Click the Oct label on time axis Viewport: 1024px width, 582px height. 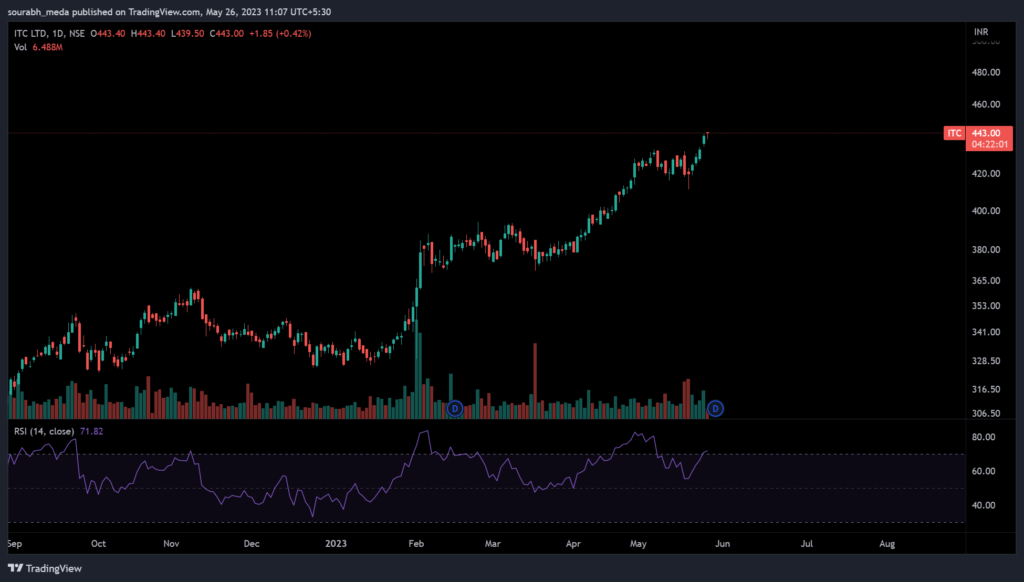click(98, 543)
